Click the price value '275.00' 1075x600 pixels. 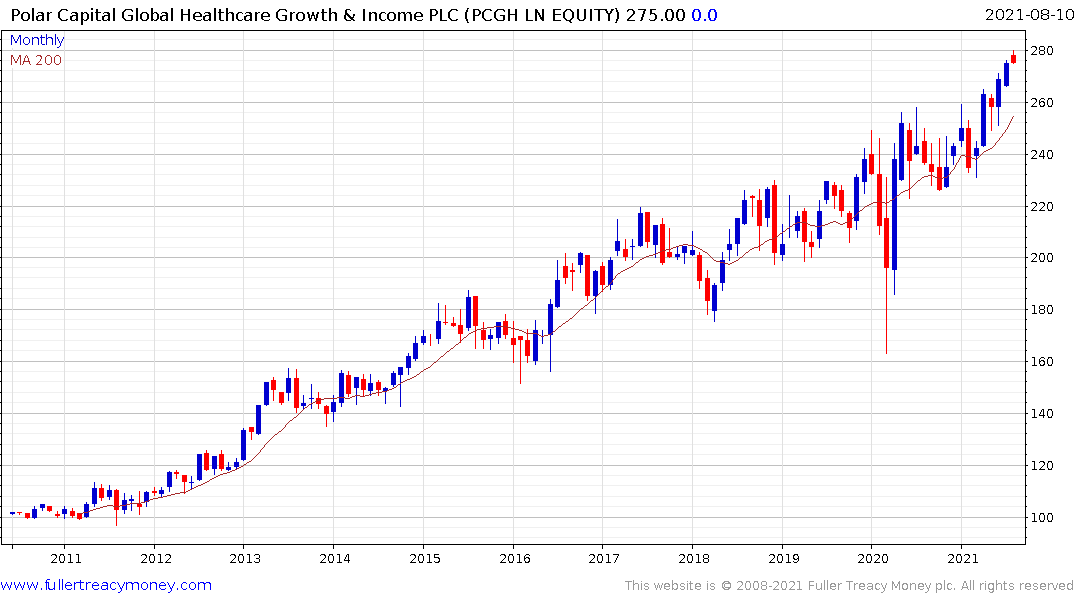tap(655, 15)
